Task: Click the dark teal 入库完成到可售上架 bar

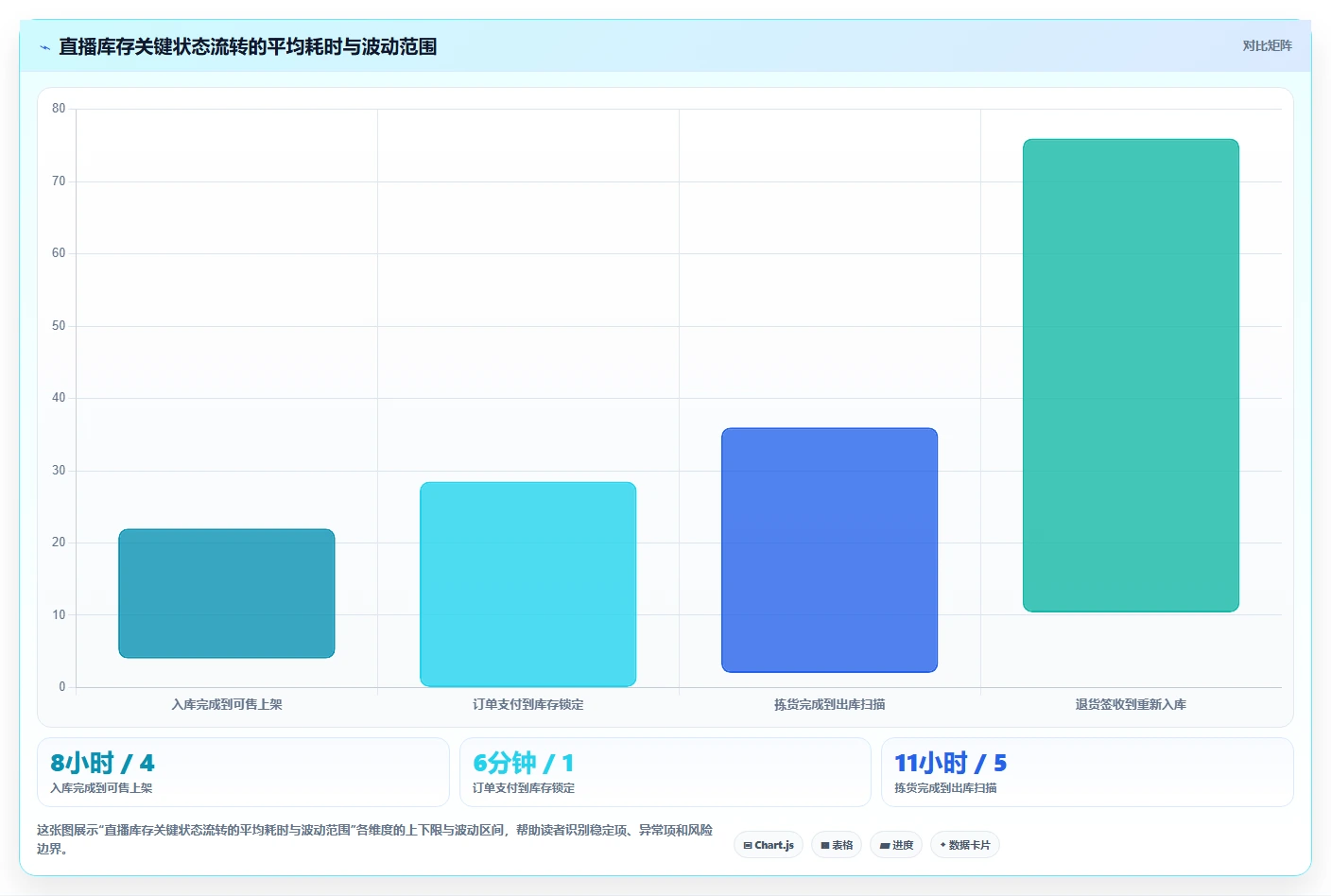Action: pos(227,594)
